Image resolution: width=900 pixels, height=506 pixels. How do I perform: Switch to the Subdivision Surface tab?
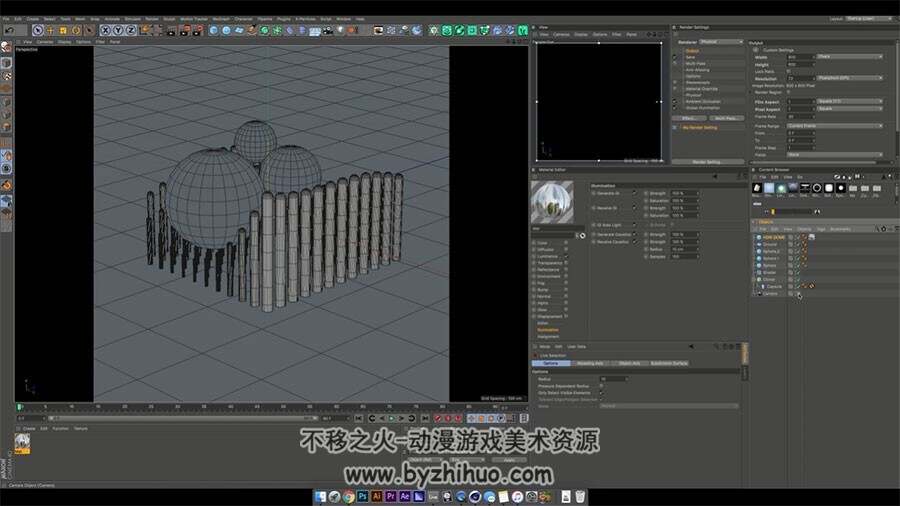coord(669,363)
